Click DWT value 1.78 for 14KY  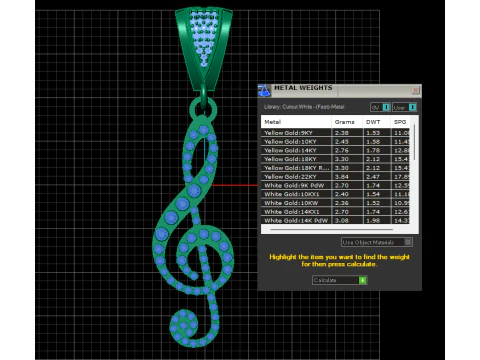[x=373, y=150]
